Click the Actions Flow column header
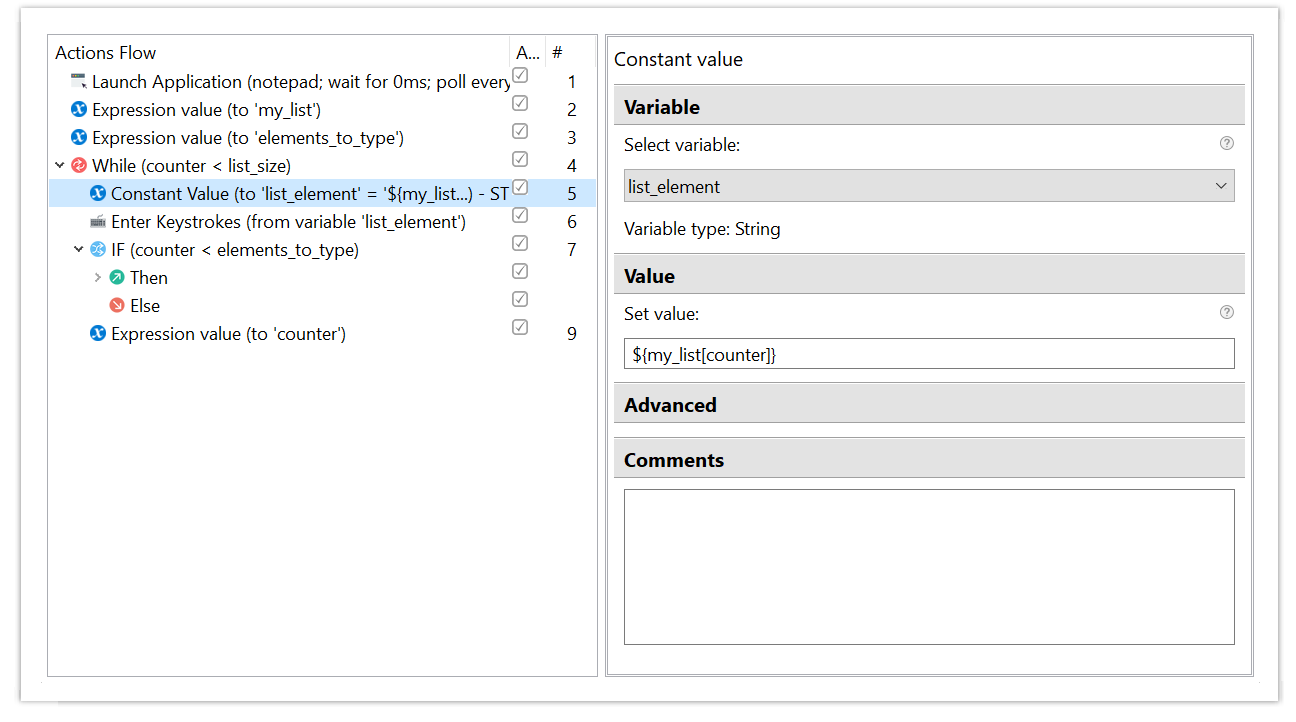 click(279, 52)
